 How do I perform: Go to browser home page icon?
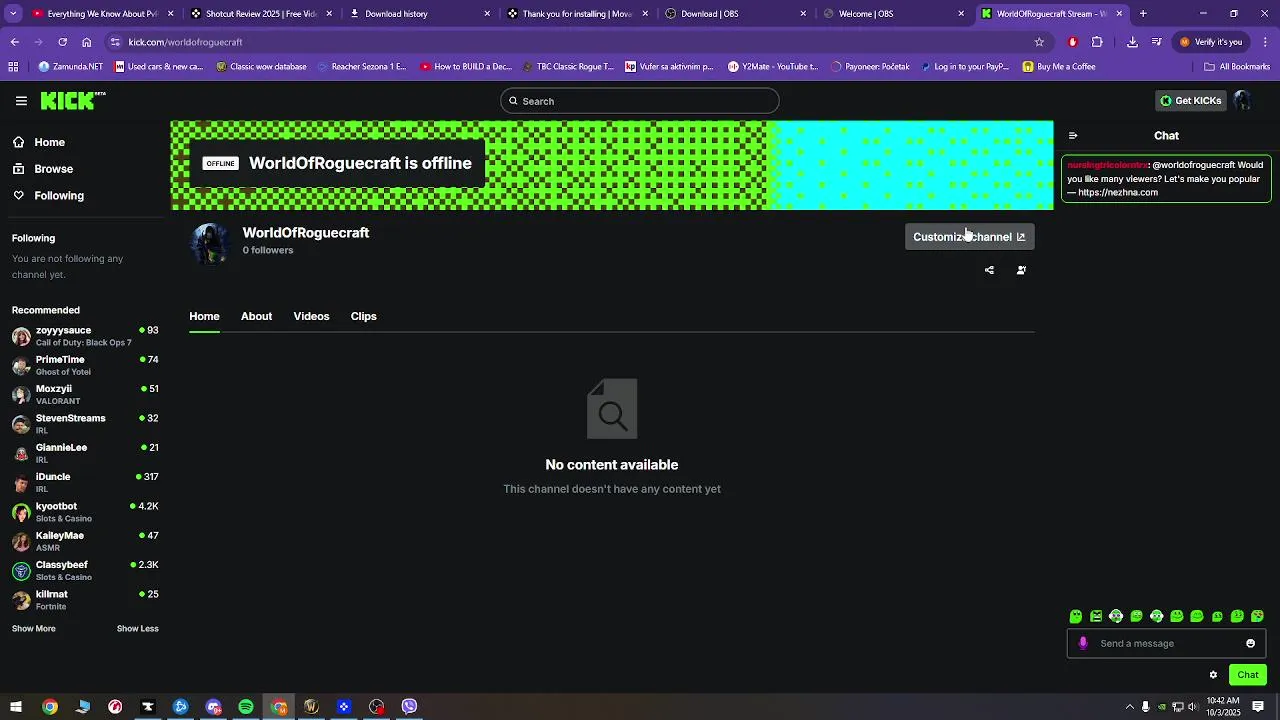[x=87, y=42]
